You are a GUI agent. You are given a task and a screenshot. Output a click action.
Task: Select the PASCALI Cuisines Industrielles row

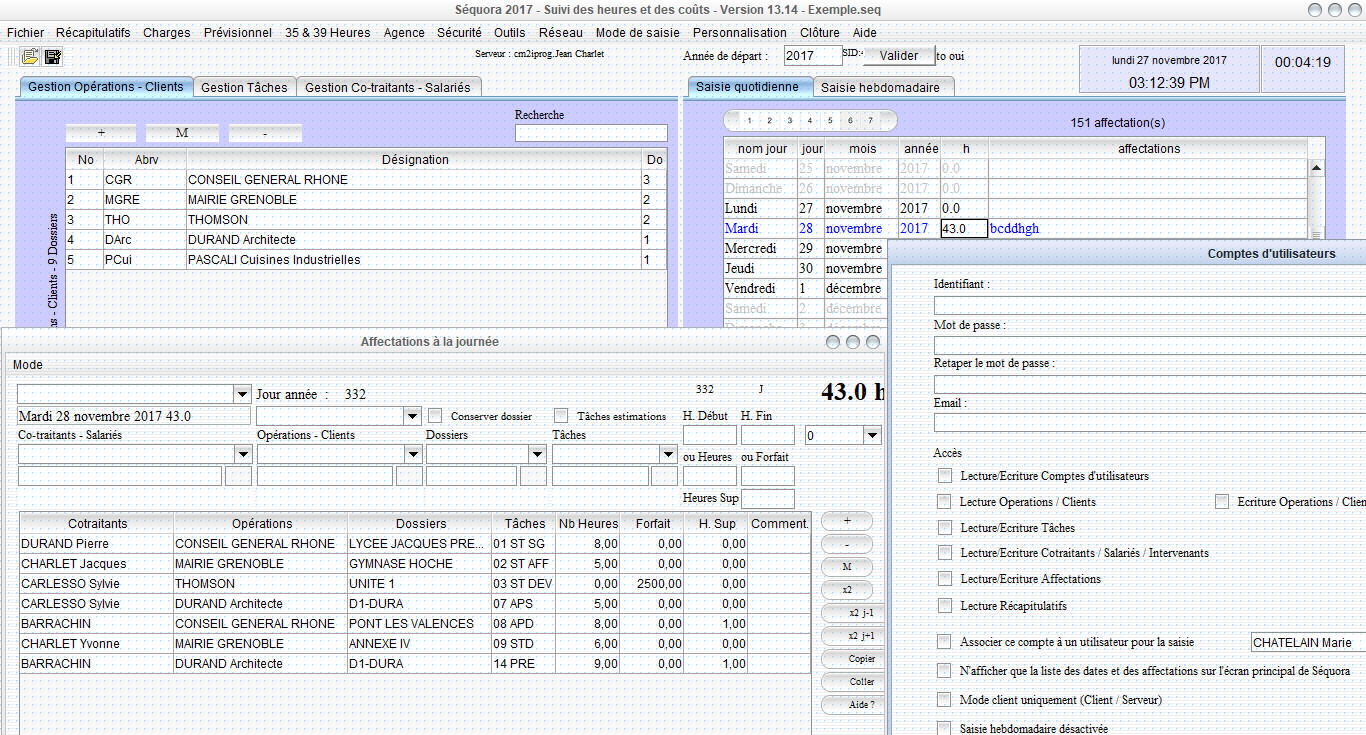tap(366, 260)
